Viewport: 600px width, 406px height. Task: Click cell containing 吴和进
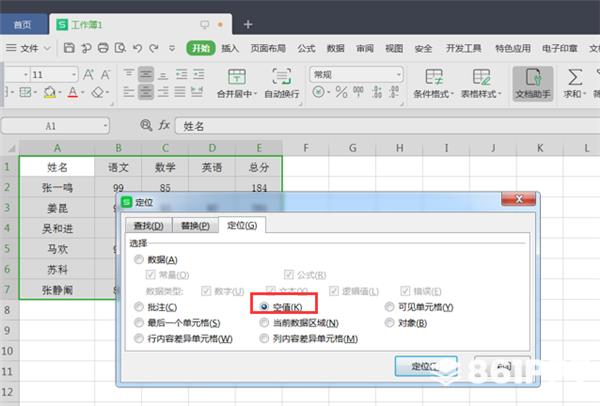[57, 228]
